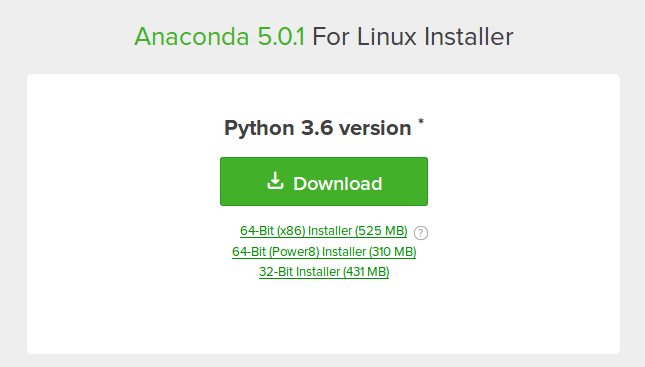
Task: Click the 3.6 number in Python heading
Action: [x=317, y=128]
